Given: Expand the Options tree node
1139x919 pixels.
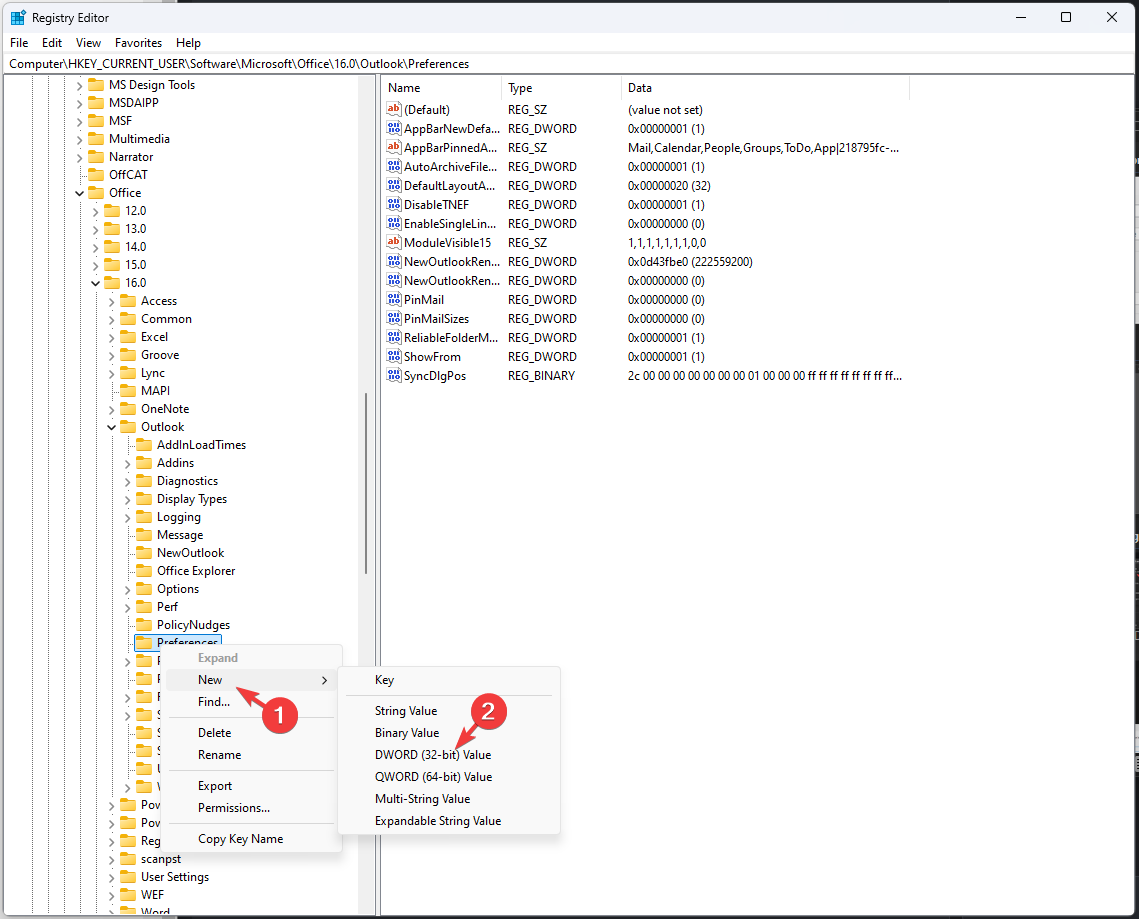Looking at the screenshot, I should [x=127, y=589].
